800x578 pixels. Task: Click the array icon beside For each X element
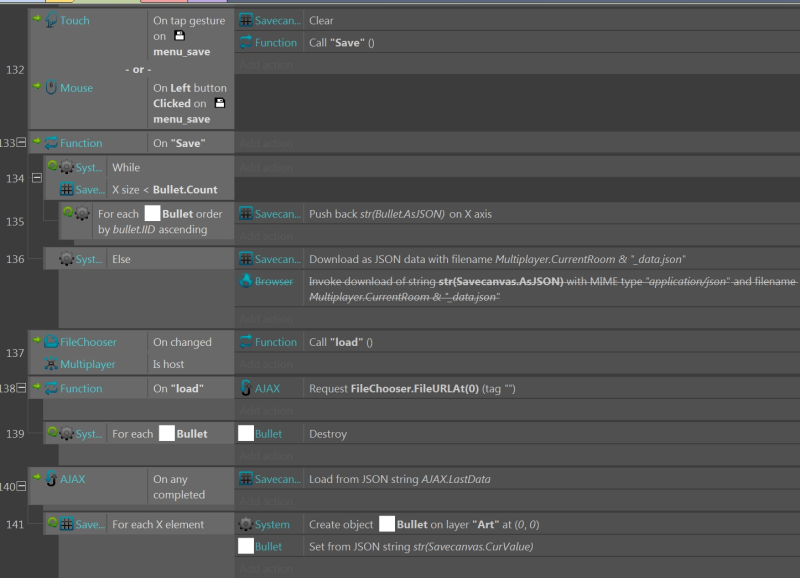point(67,524)
